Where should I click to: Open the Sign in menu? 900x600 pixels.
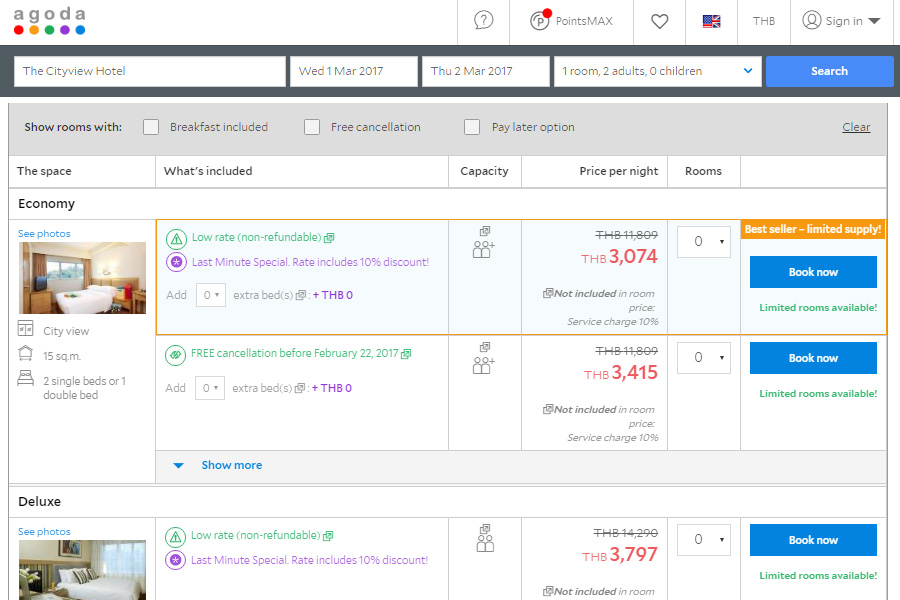tap(841, 21)
